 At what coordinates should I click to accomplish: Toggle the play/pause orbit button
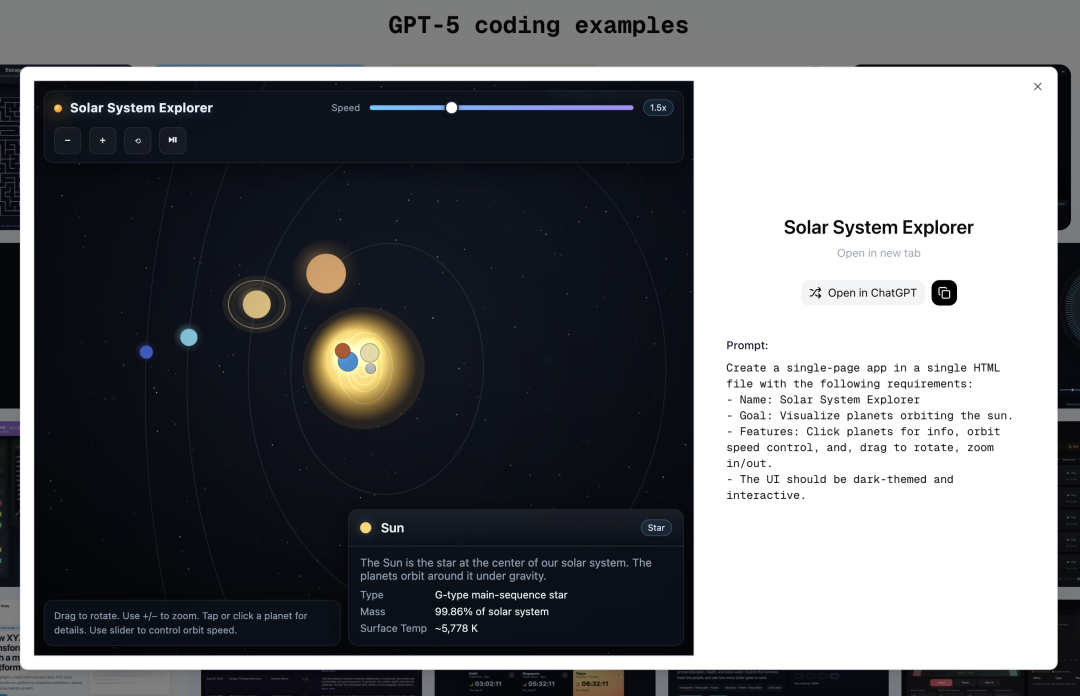pyautogui.click(x=173, y=141)
